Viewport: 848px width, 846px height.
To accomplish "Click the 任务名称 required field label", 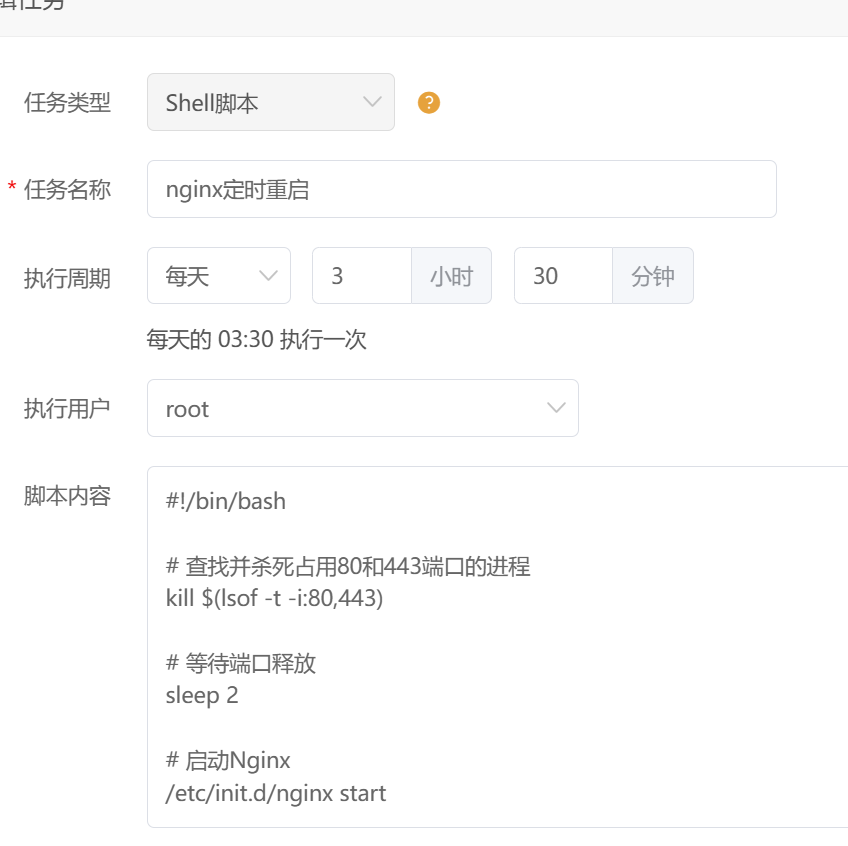I will tap(67, 189).
